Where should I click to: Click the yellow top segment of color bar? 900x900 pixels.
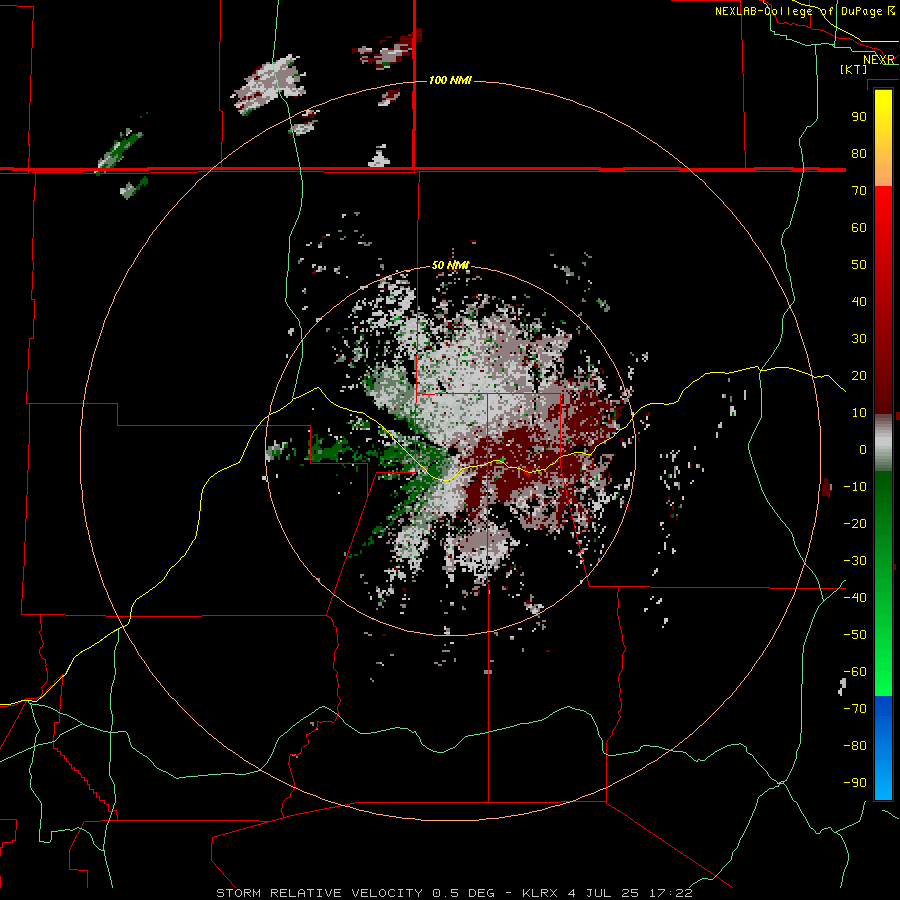(883, 138)
